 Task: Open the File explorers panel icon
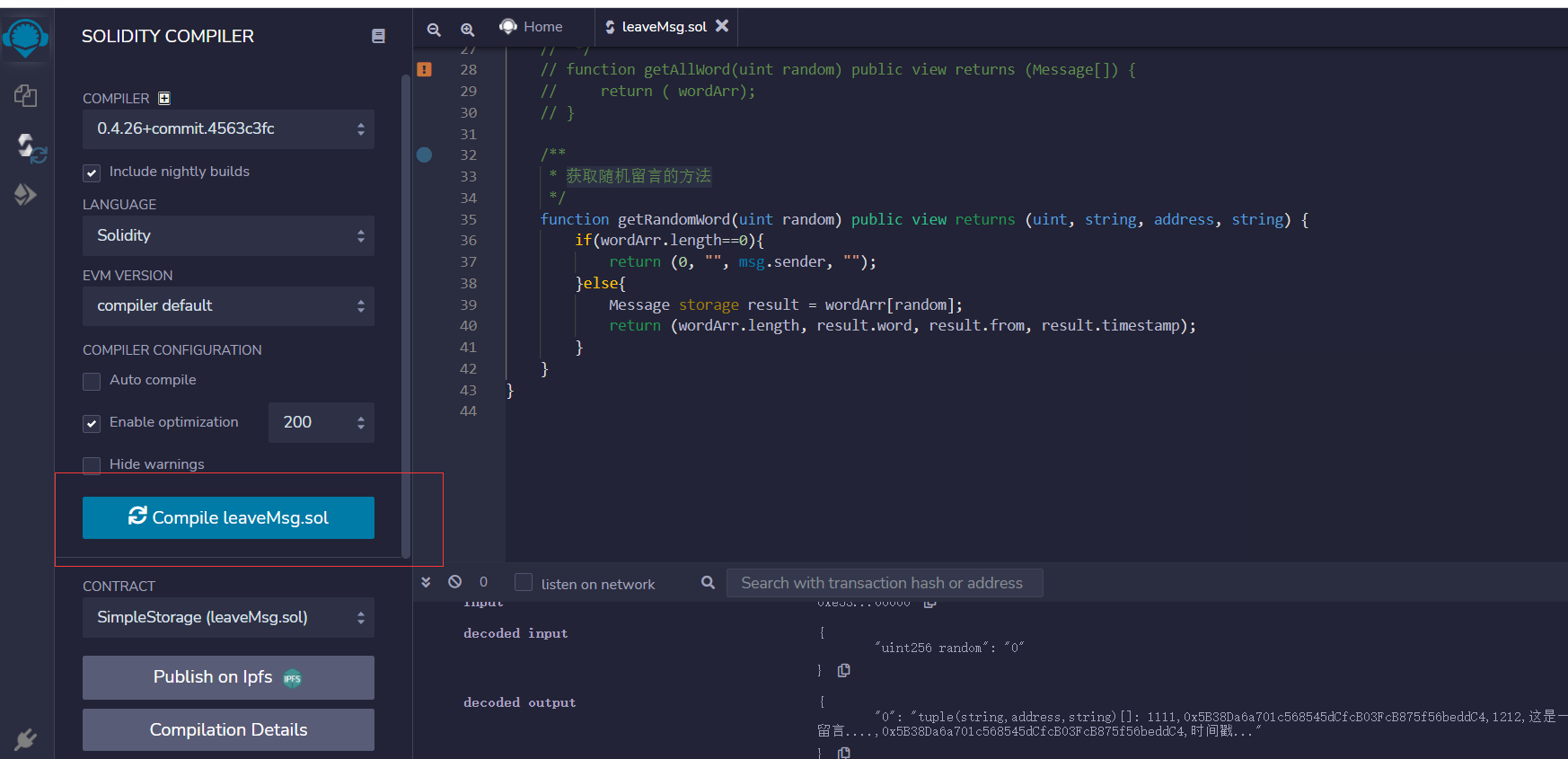point(25,95)
